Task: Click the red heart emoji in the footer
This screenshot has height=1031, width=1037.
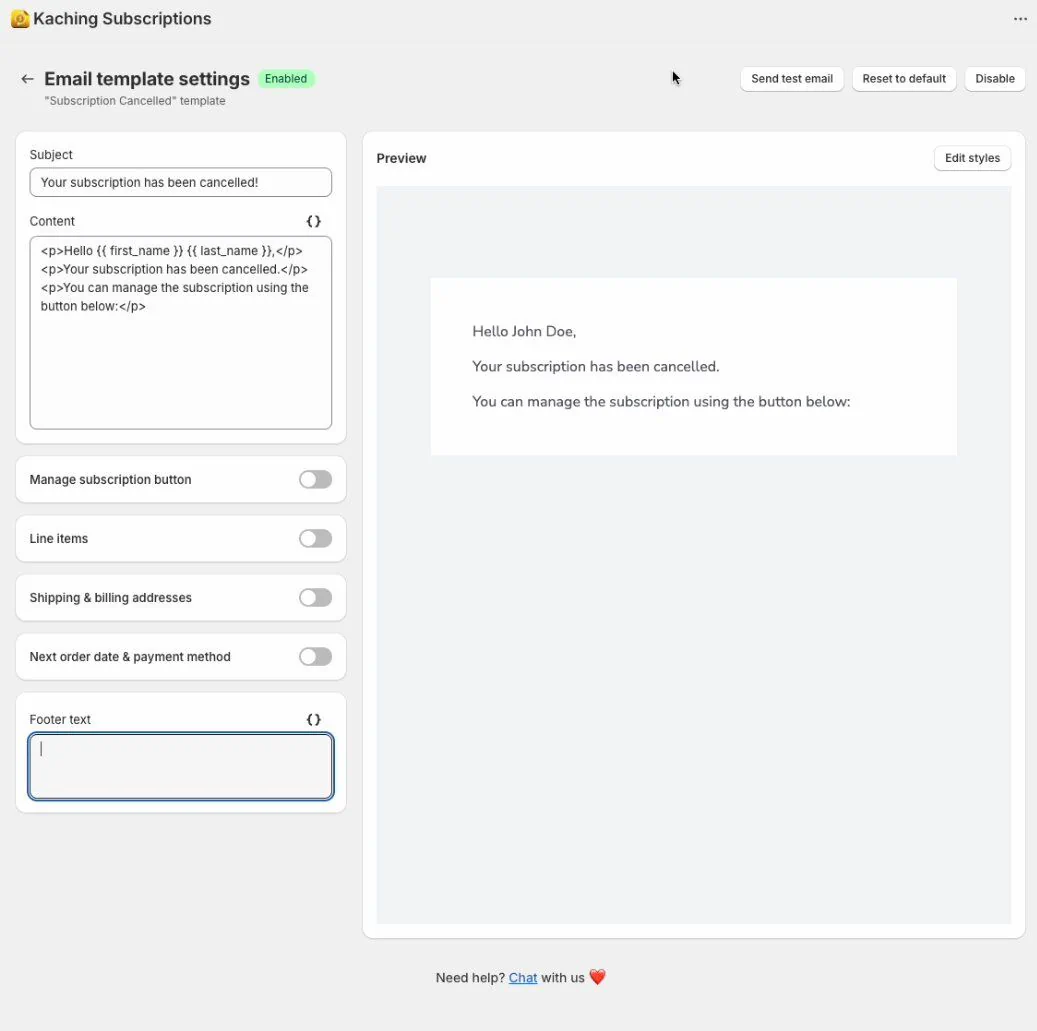Action: click(x=597, y=977)
